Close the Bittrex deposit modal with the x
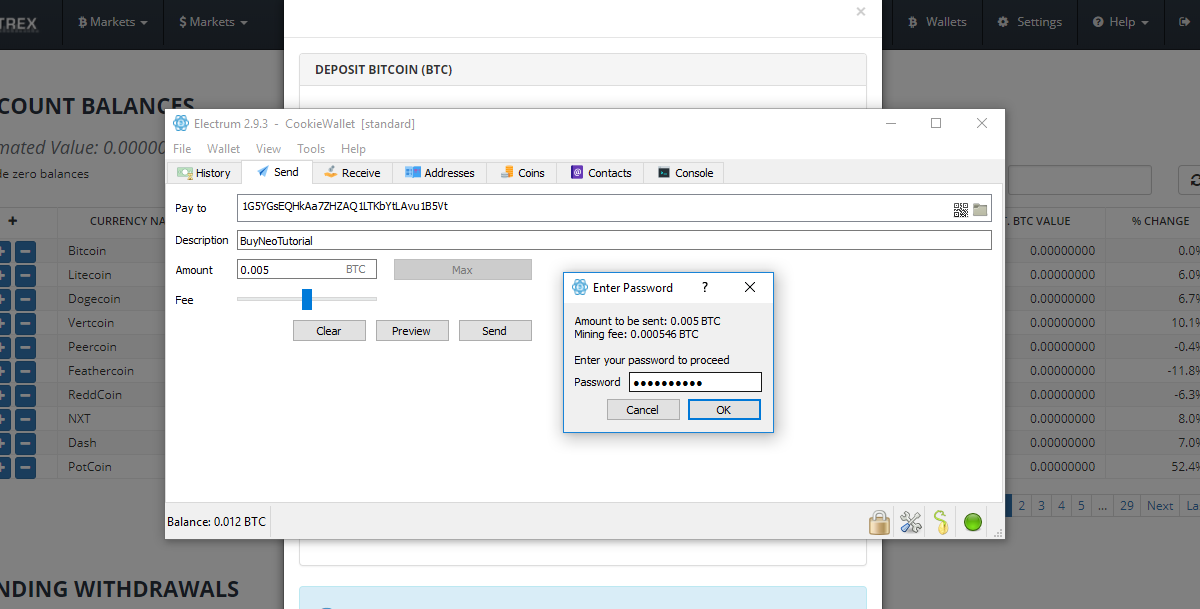 coord(861,12)
